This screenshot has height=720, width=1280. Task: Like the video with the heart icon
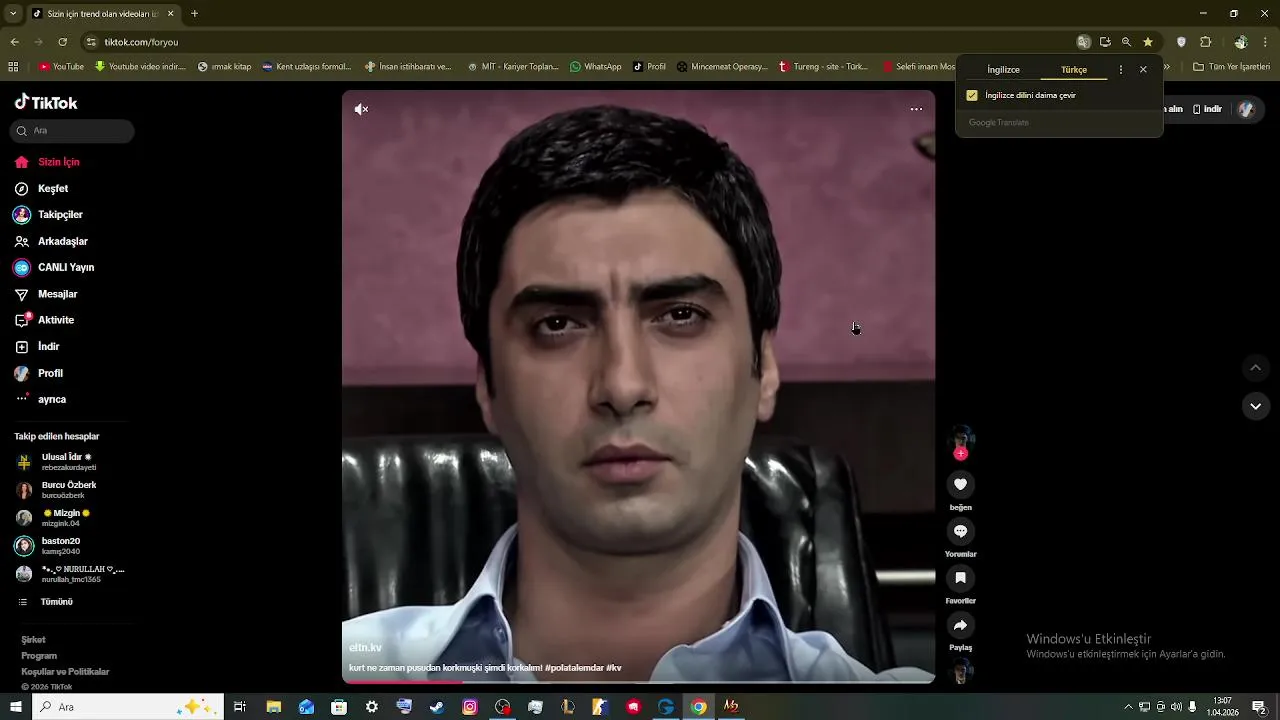click(960, 484)
